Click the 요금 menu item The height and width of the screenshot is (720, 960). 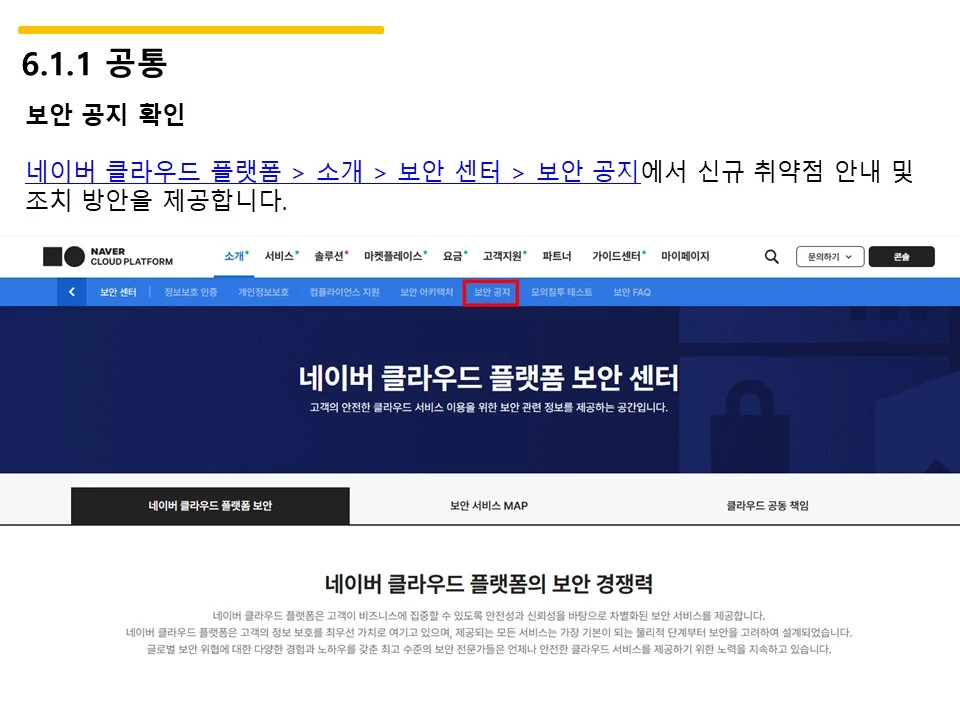coord(452,256)
